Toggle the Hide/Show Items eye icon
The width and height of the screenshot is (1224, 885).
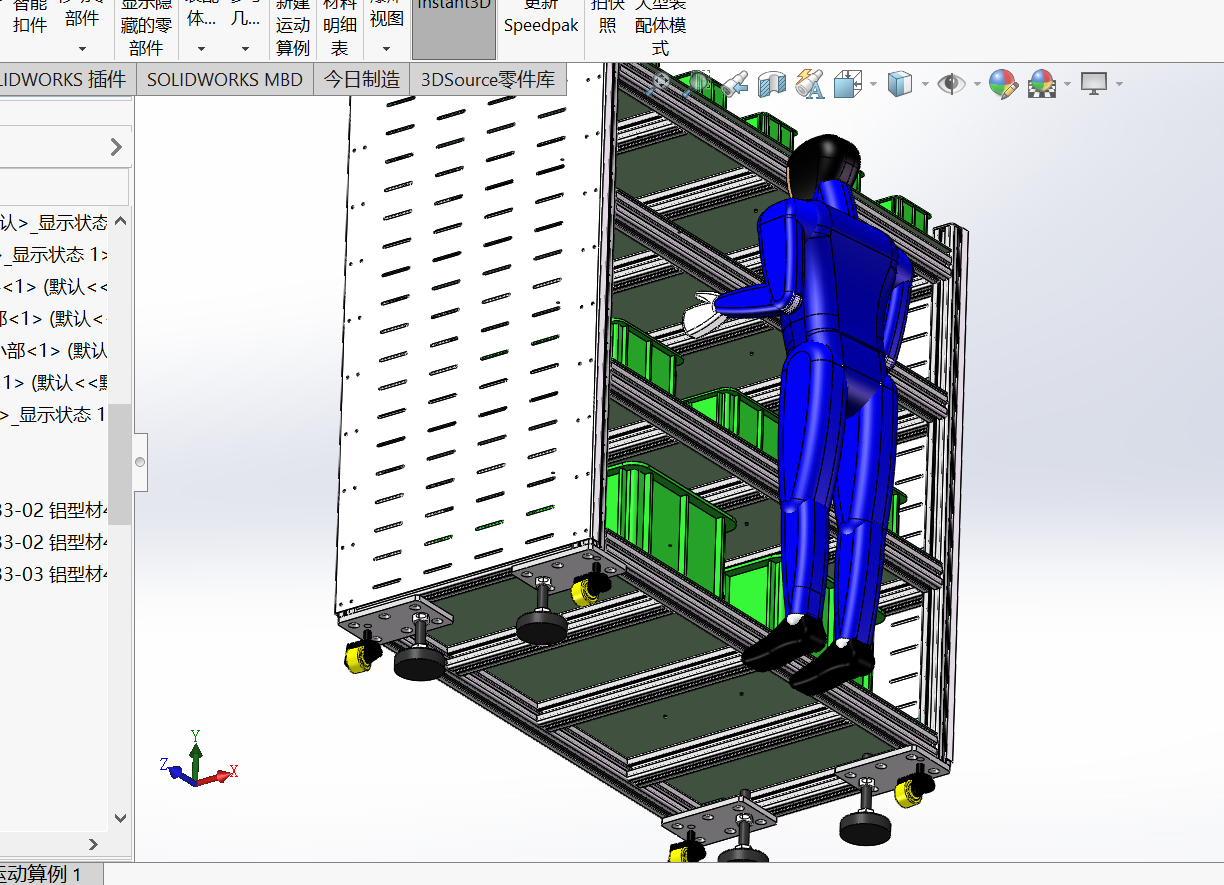pos(951,84)
